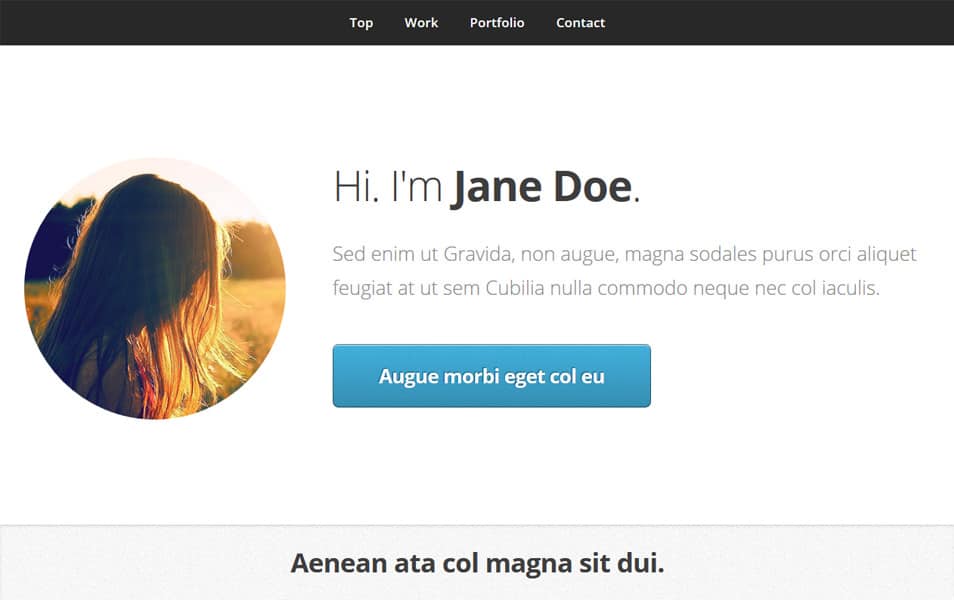This screenshot has height=600, width=954.
Task: Click the Top navigation link
Action: 361,23
